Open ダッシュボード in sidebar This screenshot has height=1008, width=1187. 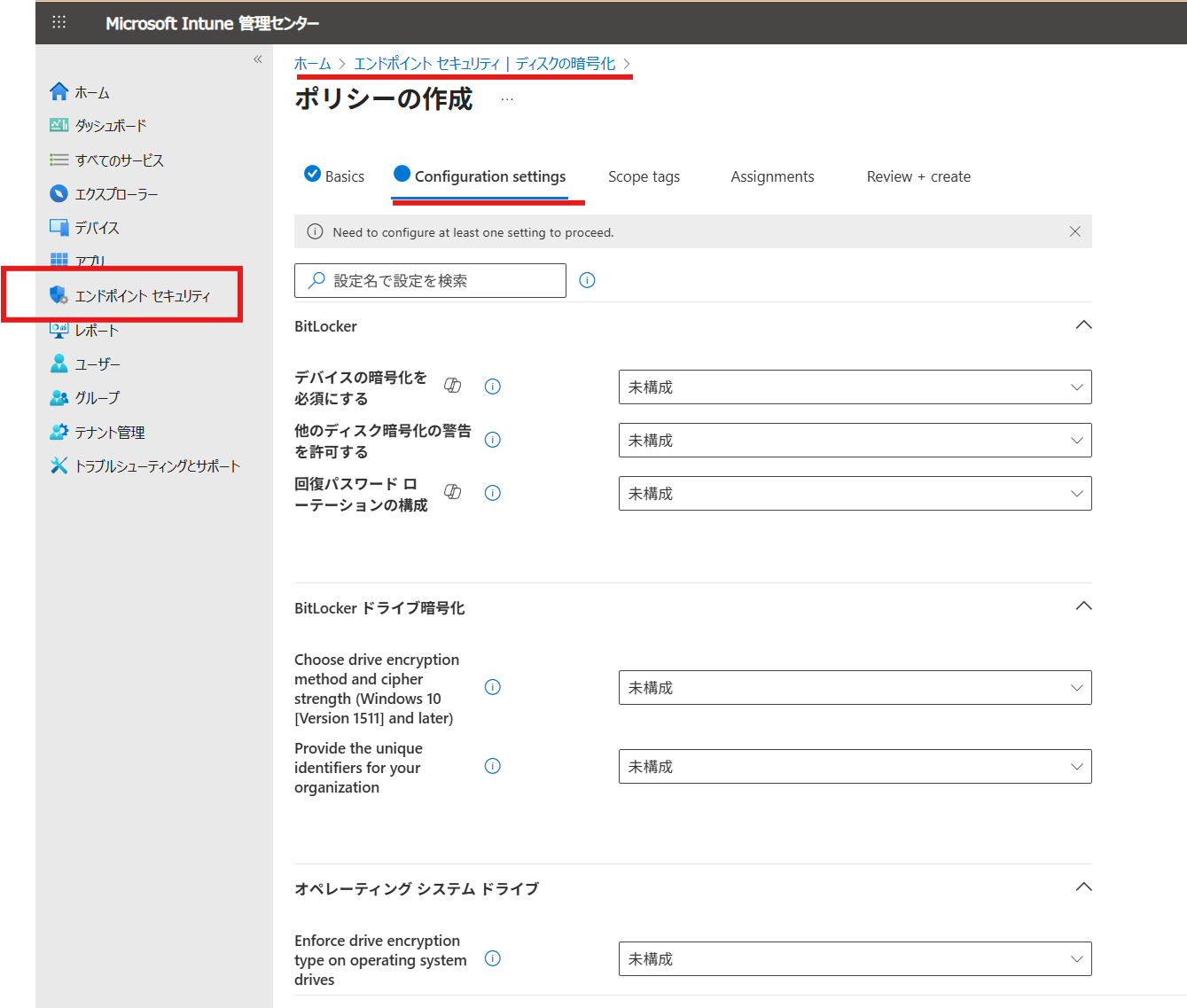111,126
